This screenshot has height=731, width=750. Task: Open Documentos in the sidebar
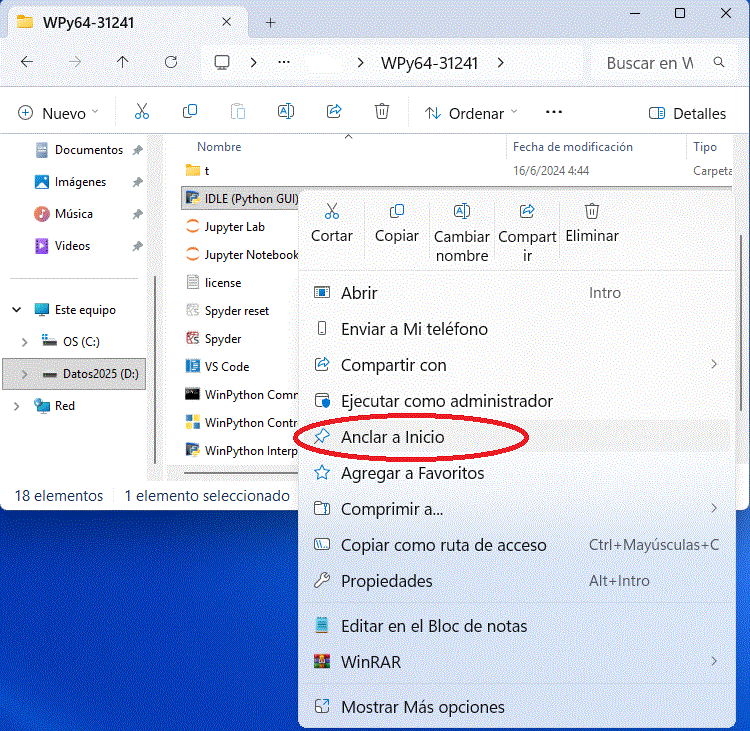point(79,150)
